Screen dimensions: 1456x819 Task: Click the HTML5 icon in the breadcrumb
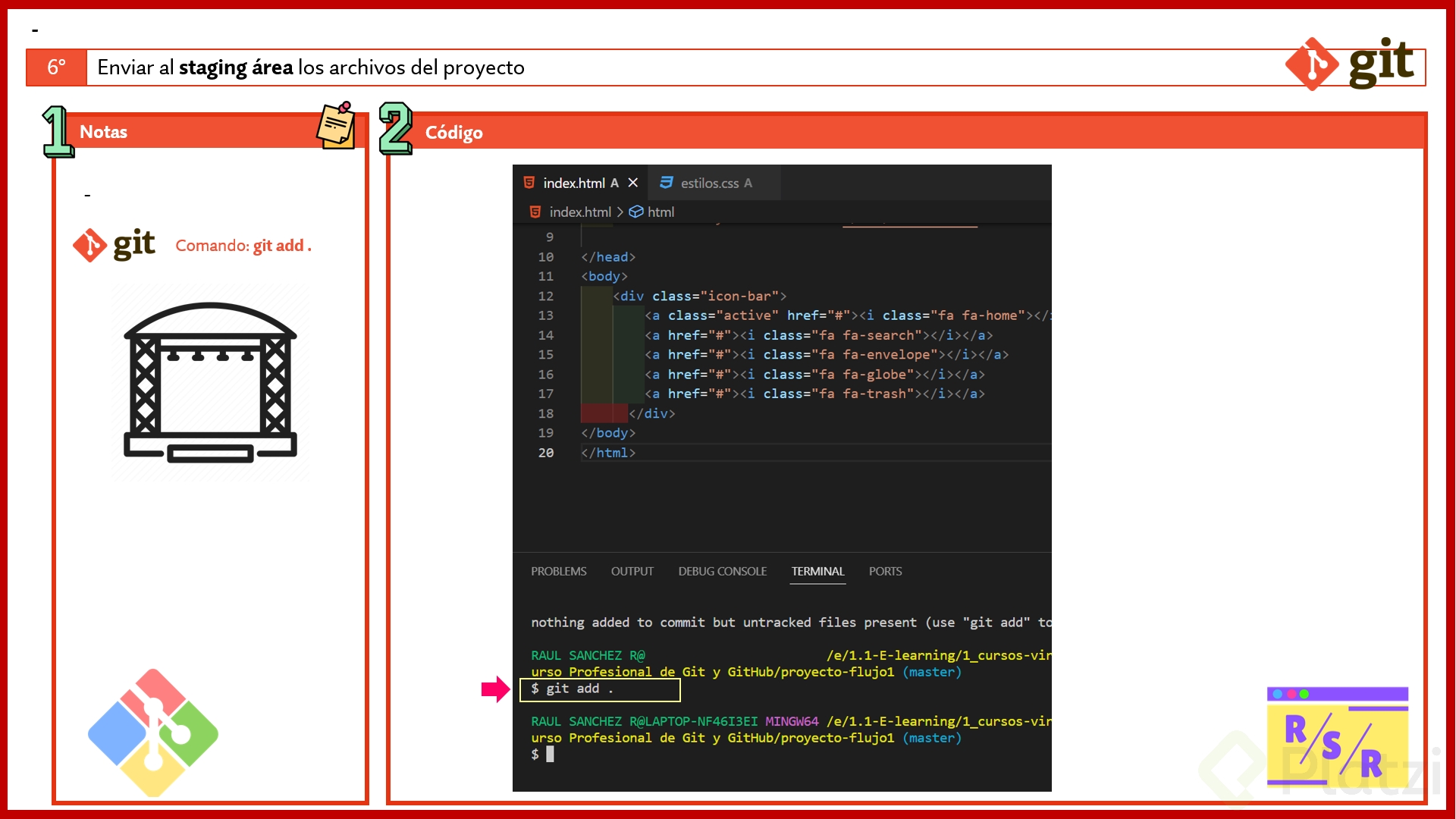(535, 212)
